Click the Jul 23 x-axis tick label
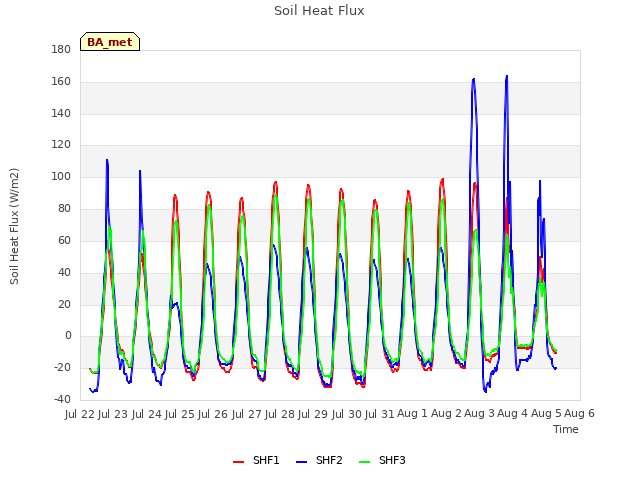This screenshot has height=480, width=640. (x=113, y=414)
